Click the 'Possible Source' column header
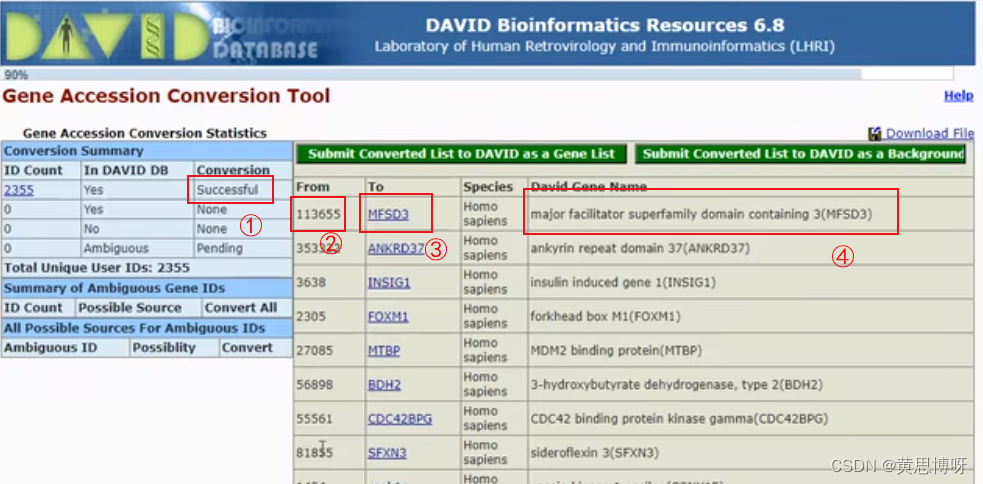The height and width of the screenshot is (484, 983). (x=130, y=308)
